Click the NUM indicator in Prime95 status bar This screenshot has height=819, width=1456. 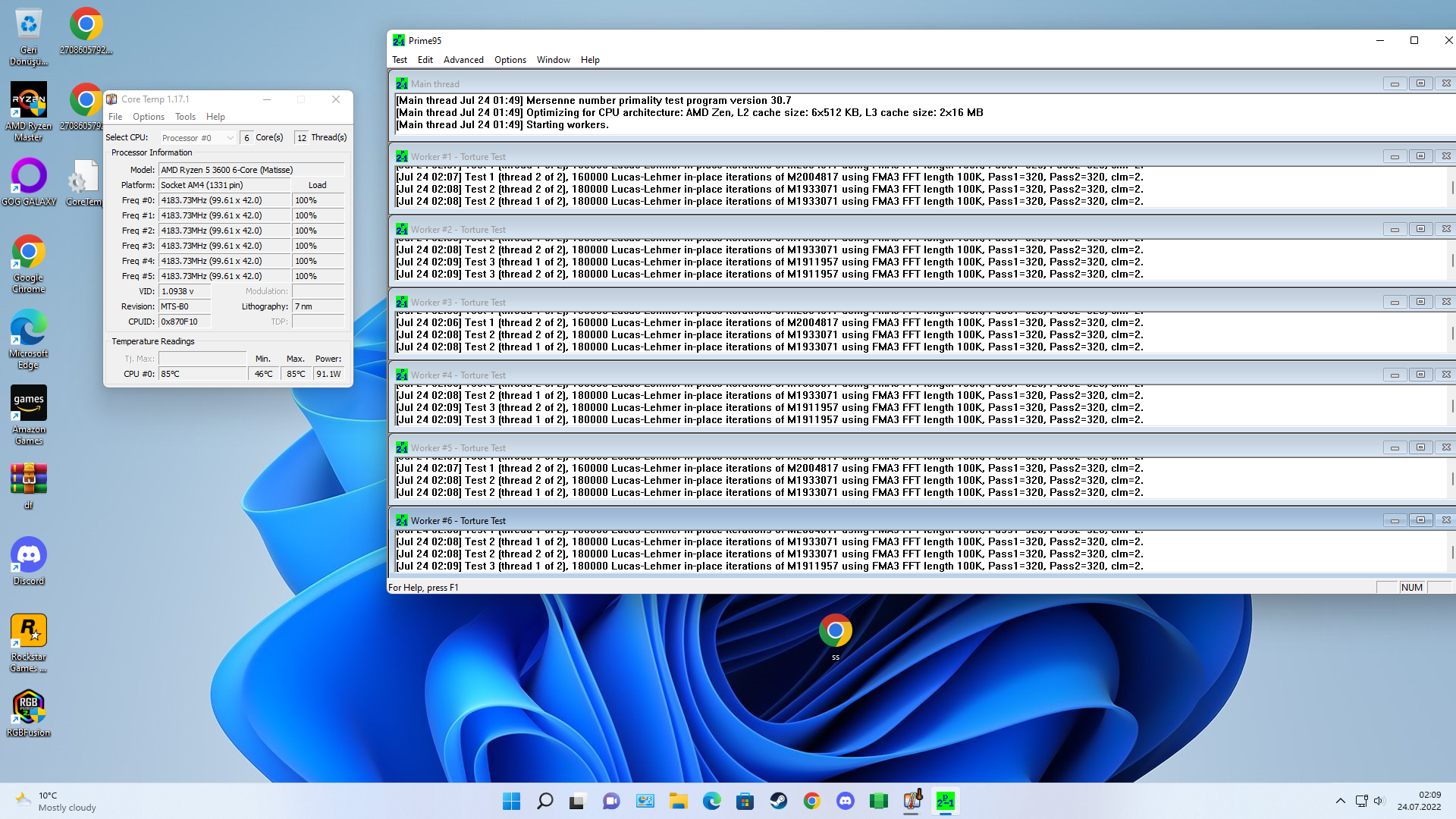click(1412, 588)
